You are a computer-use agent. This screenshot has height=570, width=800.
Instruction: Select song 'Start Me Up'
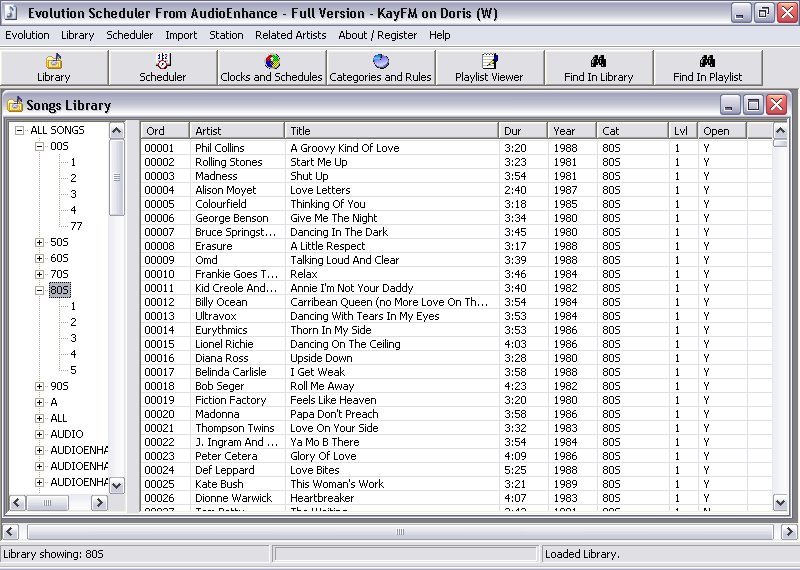(319, 162)
